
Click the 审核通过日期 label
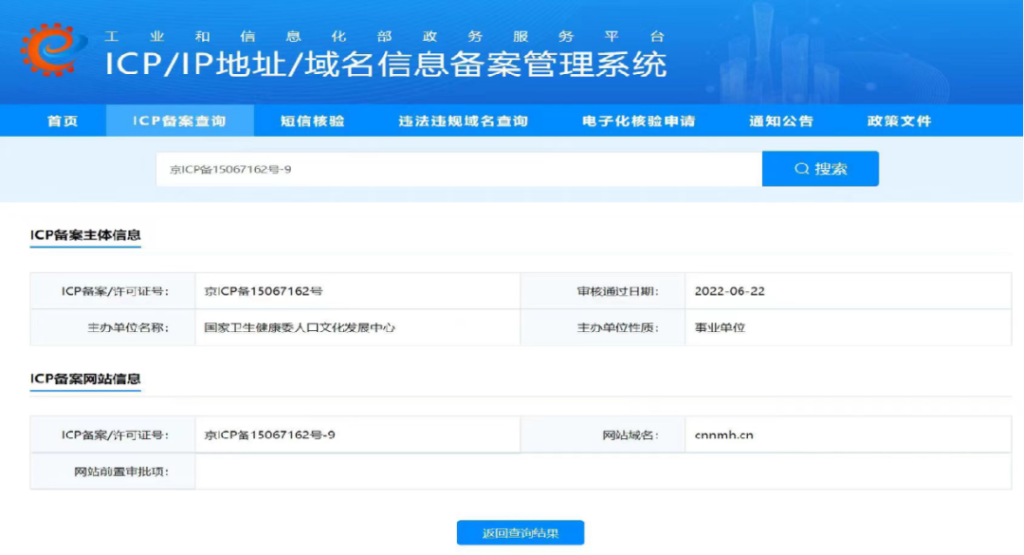[618, 291]
